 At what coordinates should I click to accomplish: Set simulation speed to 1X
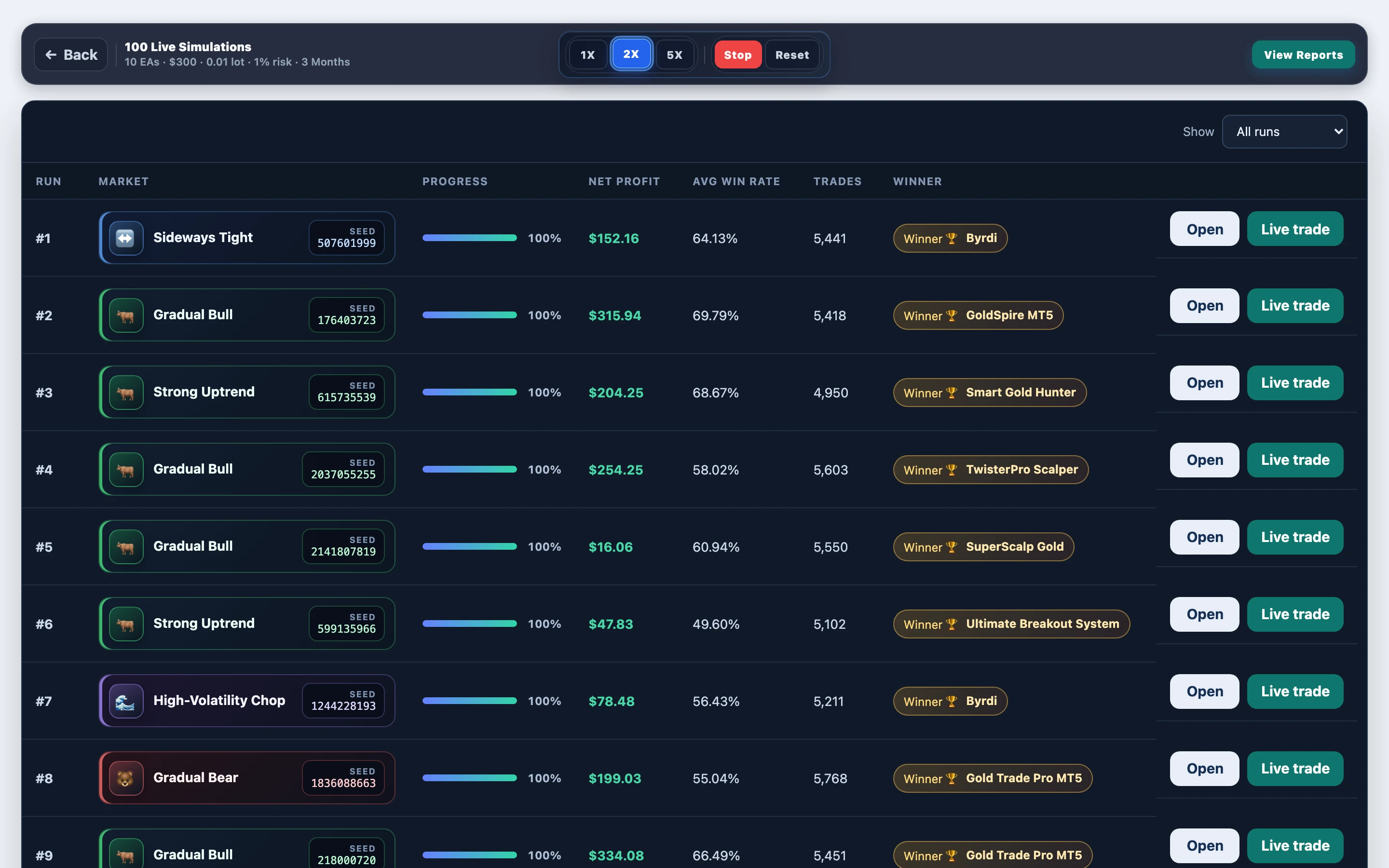[x=587, y=54]
